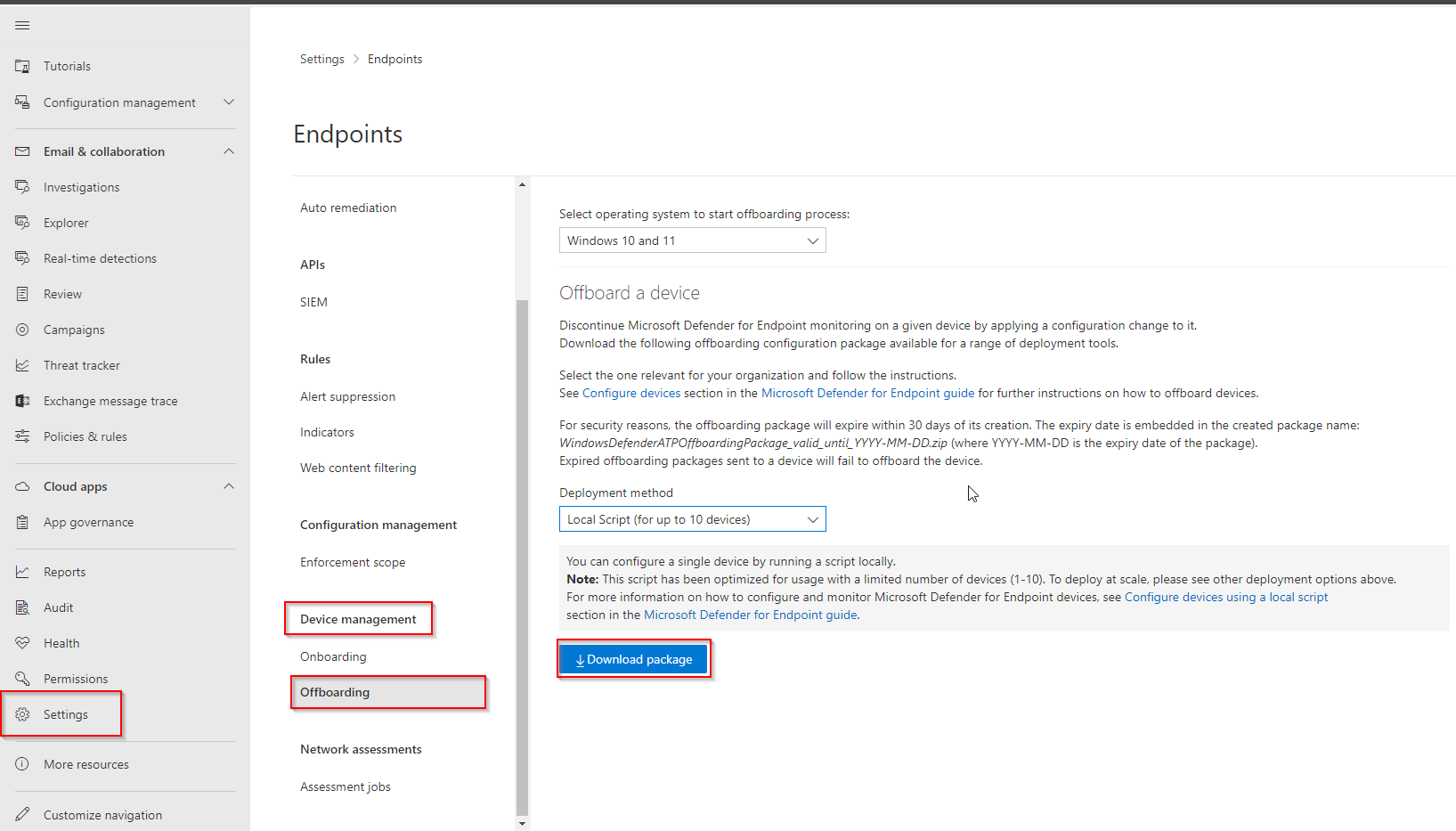Open the Configure devices link

pos(631,393)
